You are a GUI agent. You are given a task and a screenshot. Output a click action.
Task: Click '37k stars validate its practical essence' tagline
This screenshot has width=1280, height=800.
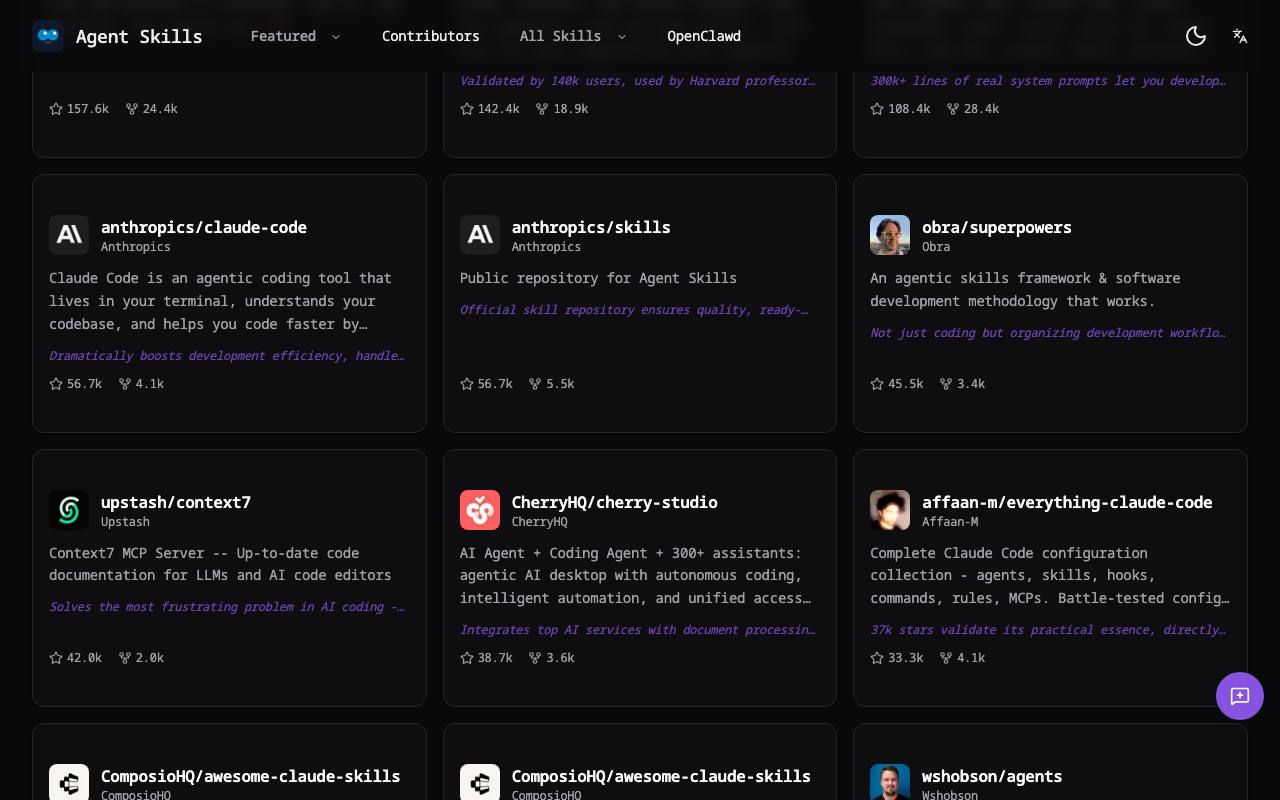point(1048,630)
